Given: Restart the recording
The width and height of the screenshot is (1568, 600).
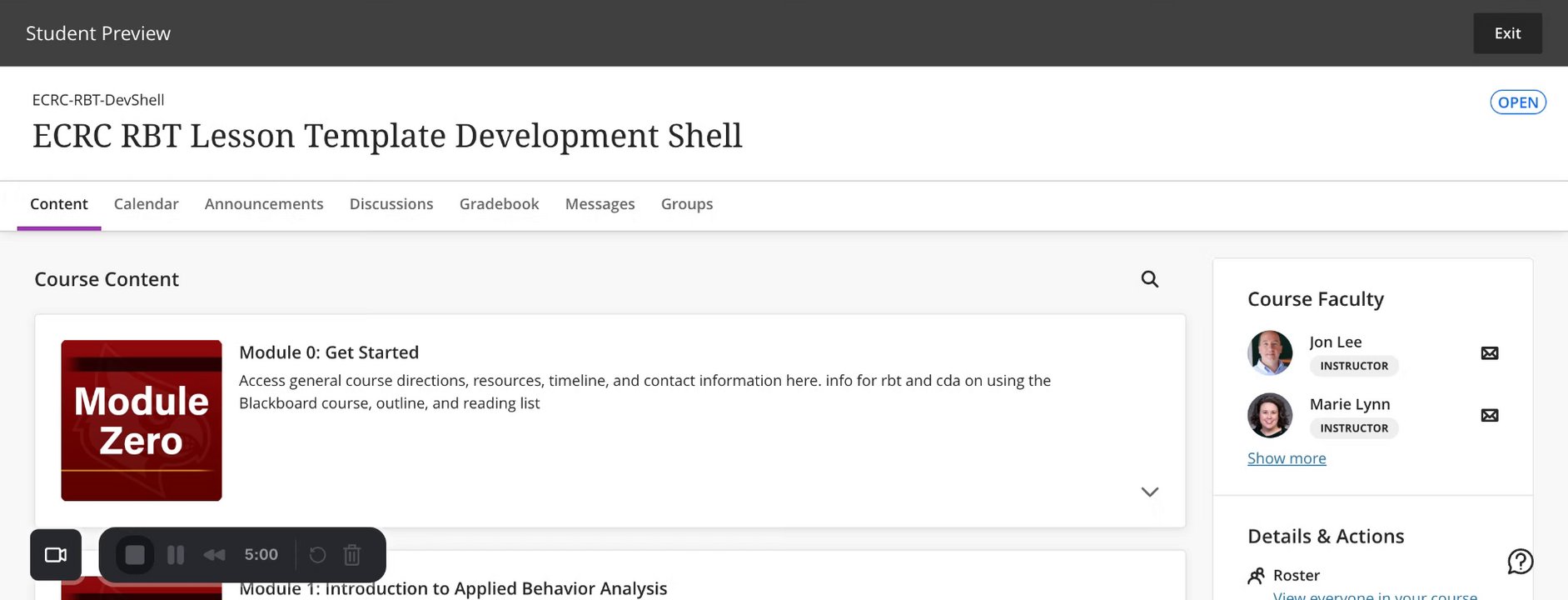Looking at the screenshot, I should coord(317,555).
